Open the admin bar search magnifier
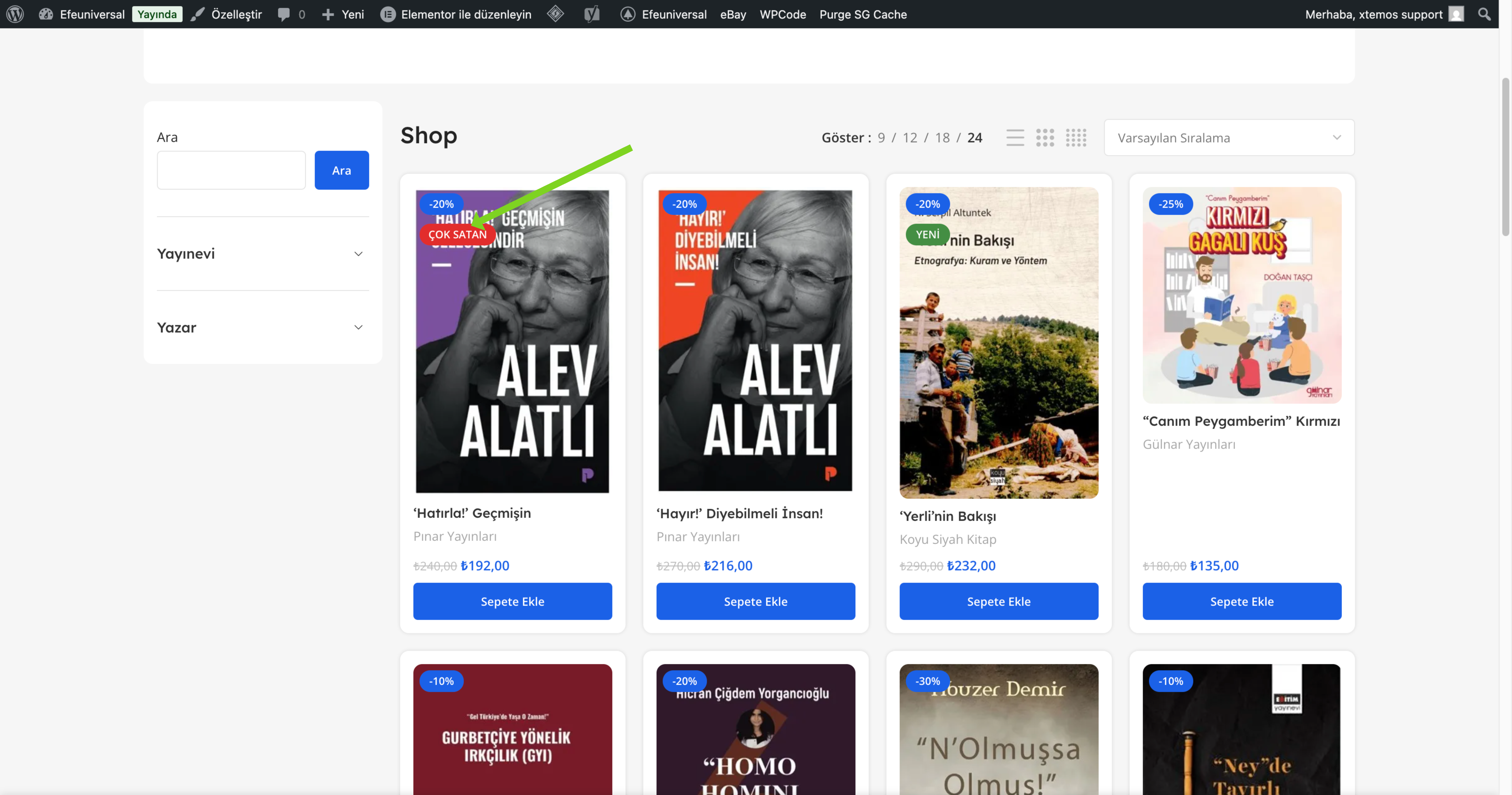 click(1484, 14)
